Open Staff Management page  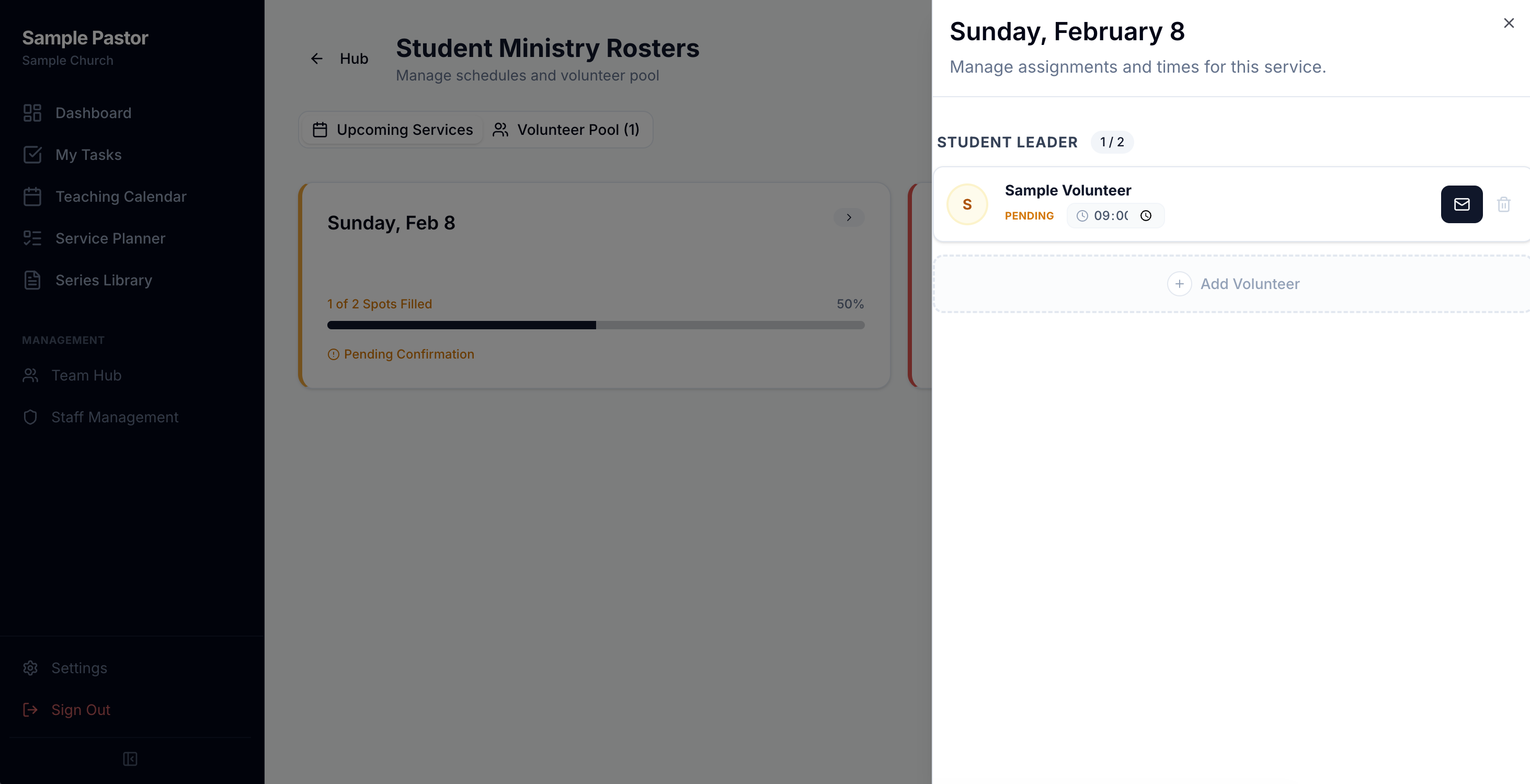(115, 417)
